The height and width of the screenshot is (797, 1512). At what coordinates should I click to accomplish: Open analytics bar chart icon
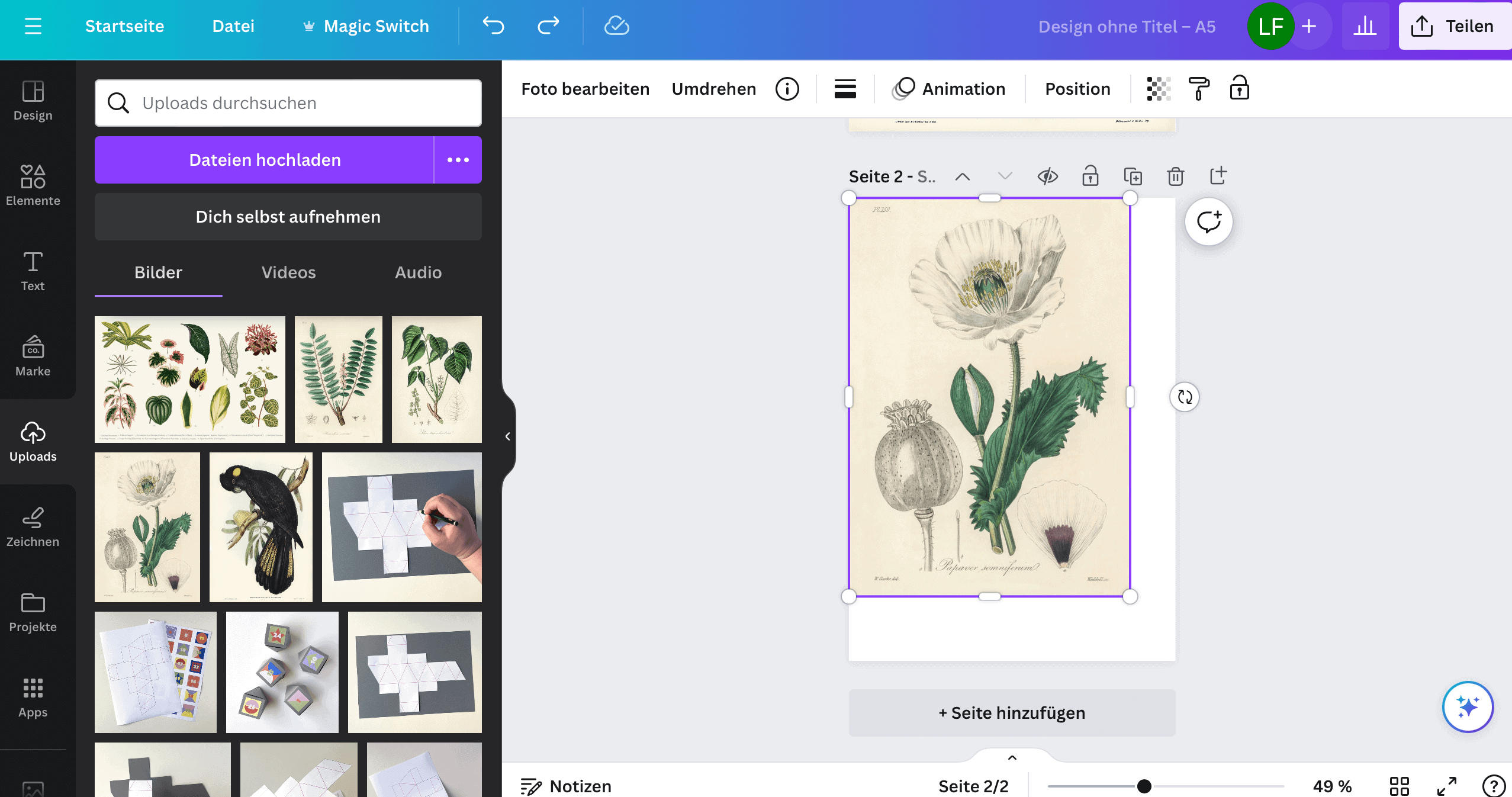pos(1365,26)
